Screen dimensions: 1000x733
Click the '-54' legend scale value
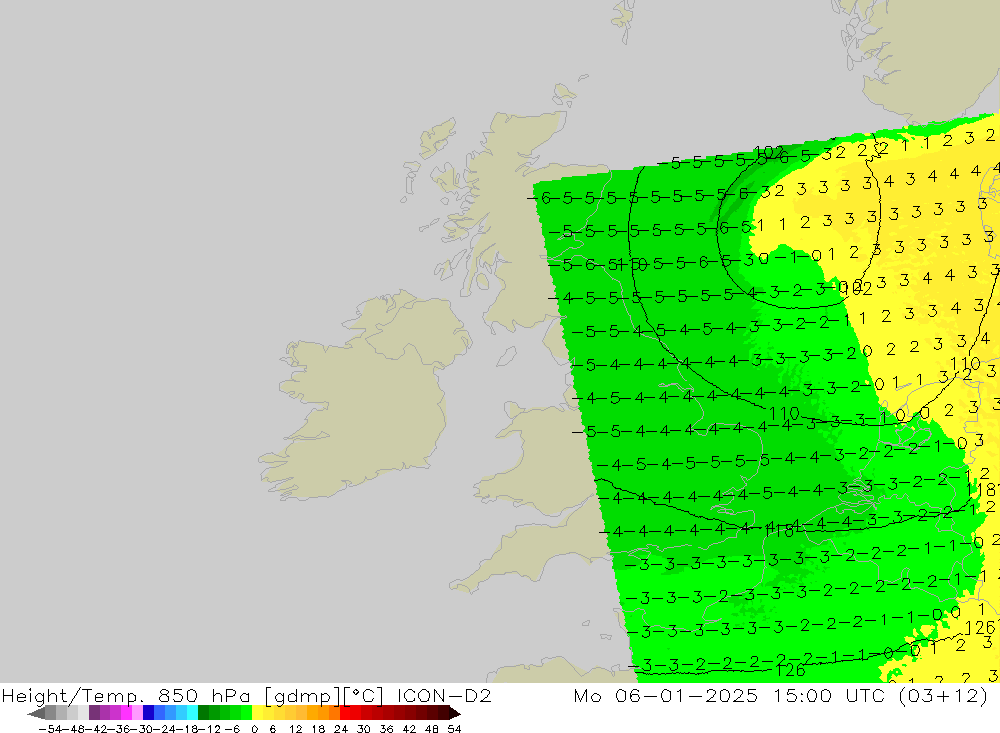coord(50,729)
